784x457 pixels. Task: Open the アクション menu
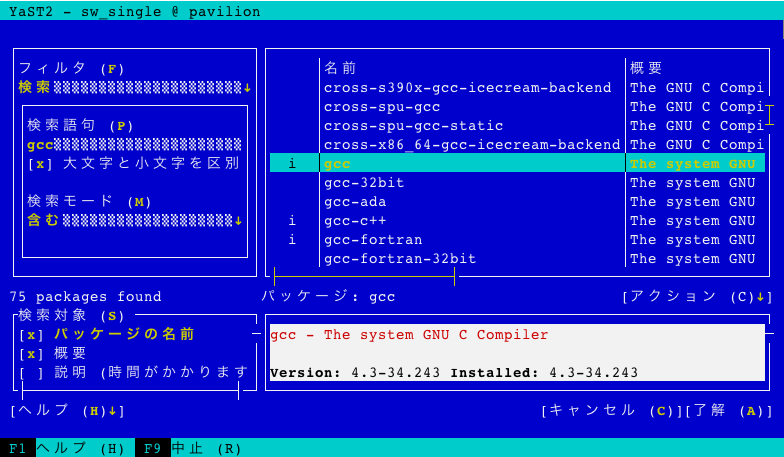click(697, 297)
